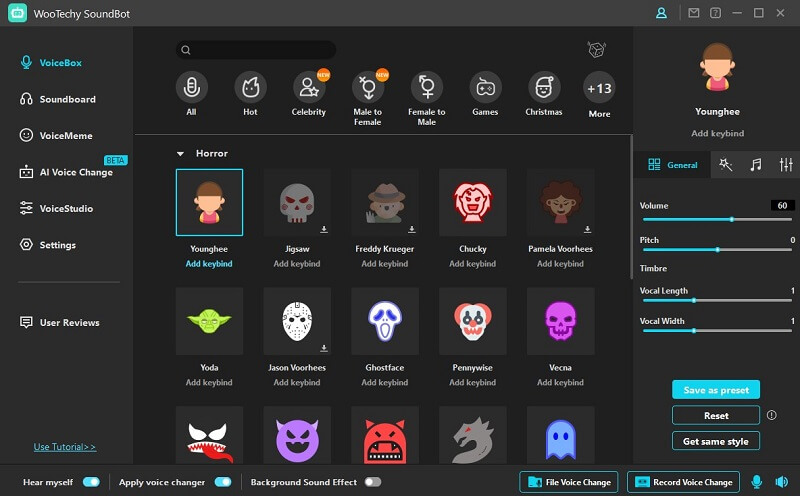Viewport: 800px width, 496px height.
Task: Open AI Voice Change section
Action: point(66,172)
